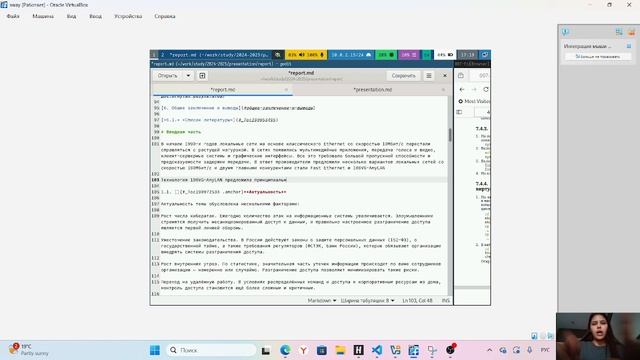Click the Сохранить button
This screenshot has height=360, width=640.
(403, 76)
